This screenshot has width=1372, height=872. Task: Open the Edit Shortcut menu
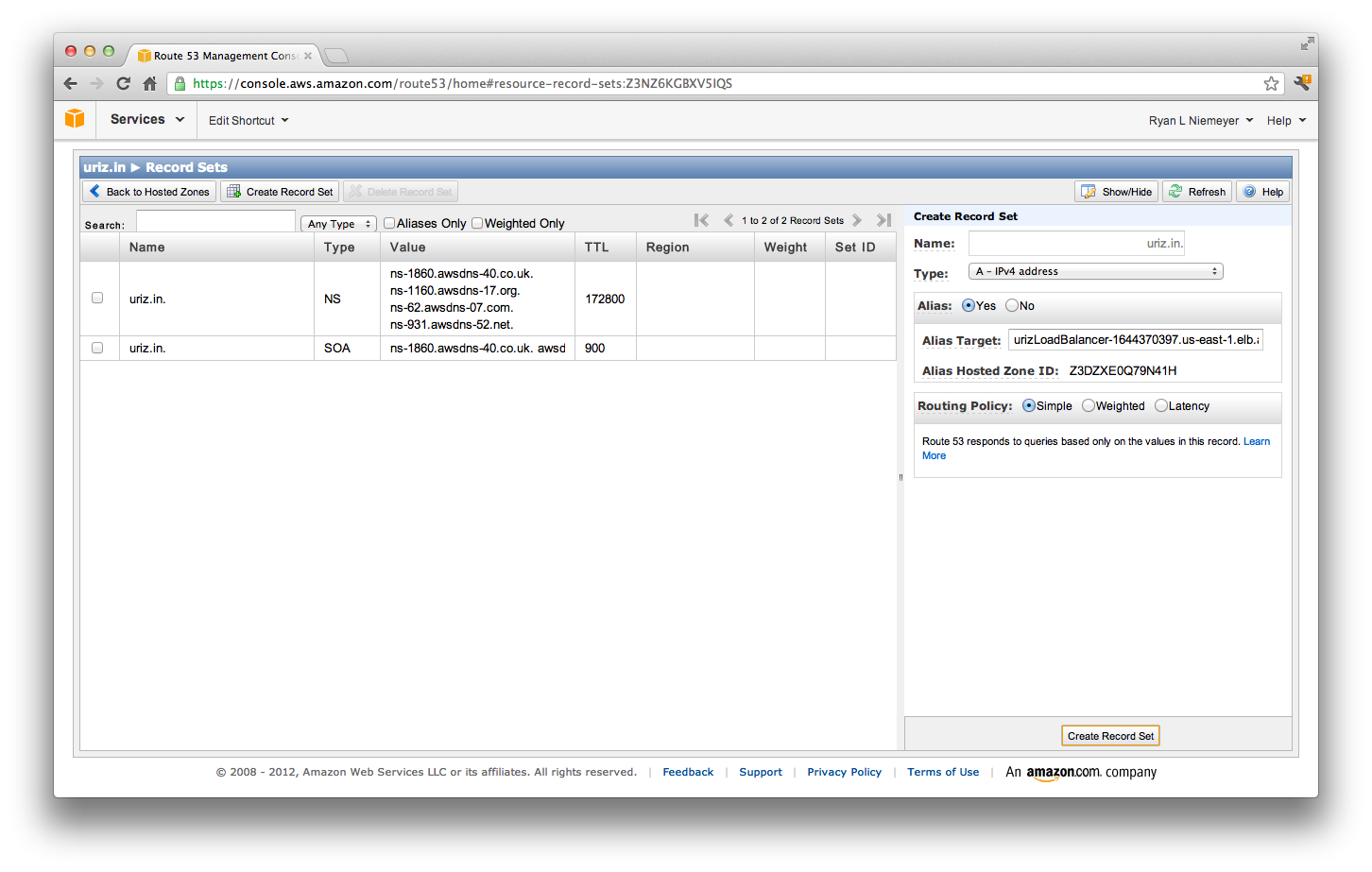(248, 120)
